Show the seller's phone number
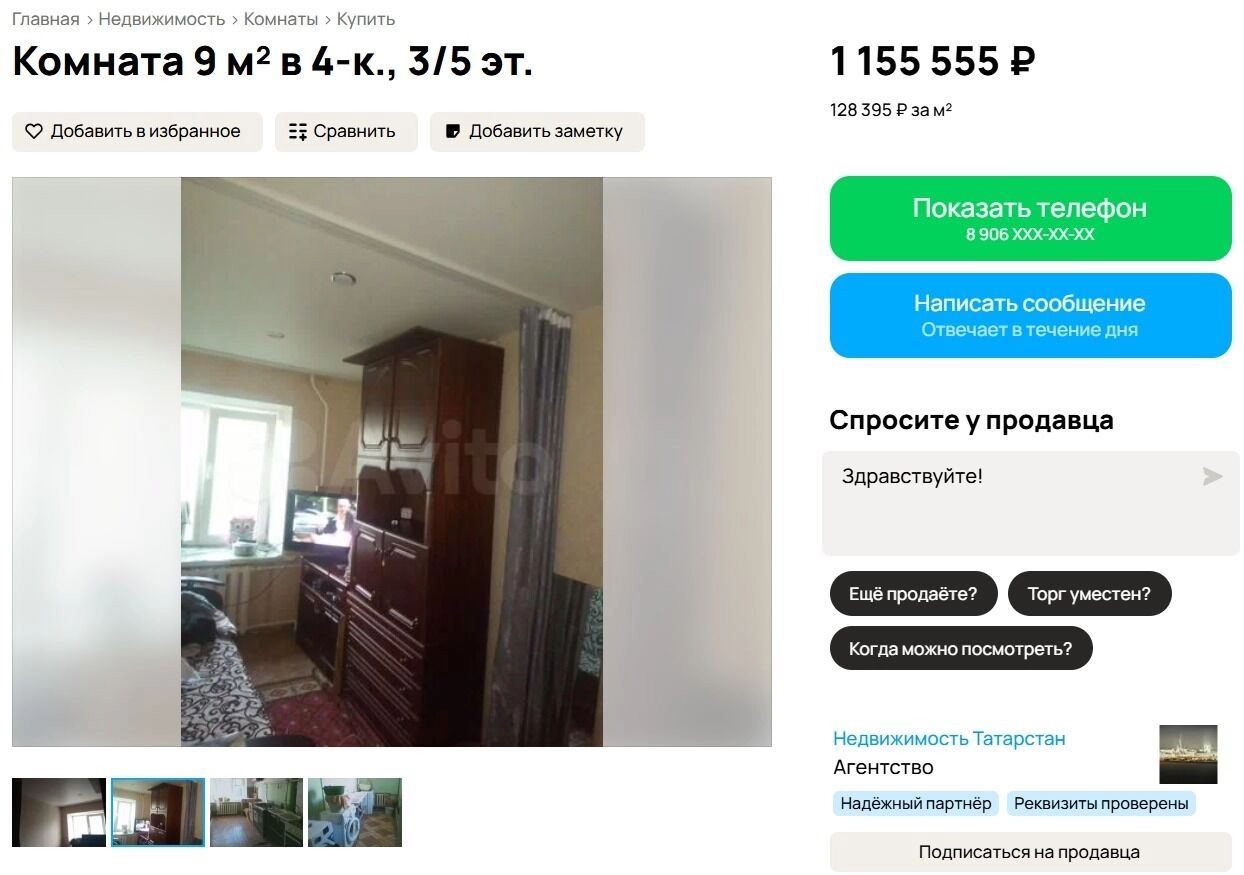1244x875 pixels. pos(1030,218)
